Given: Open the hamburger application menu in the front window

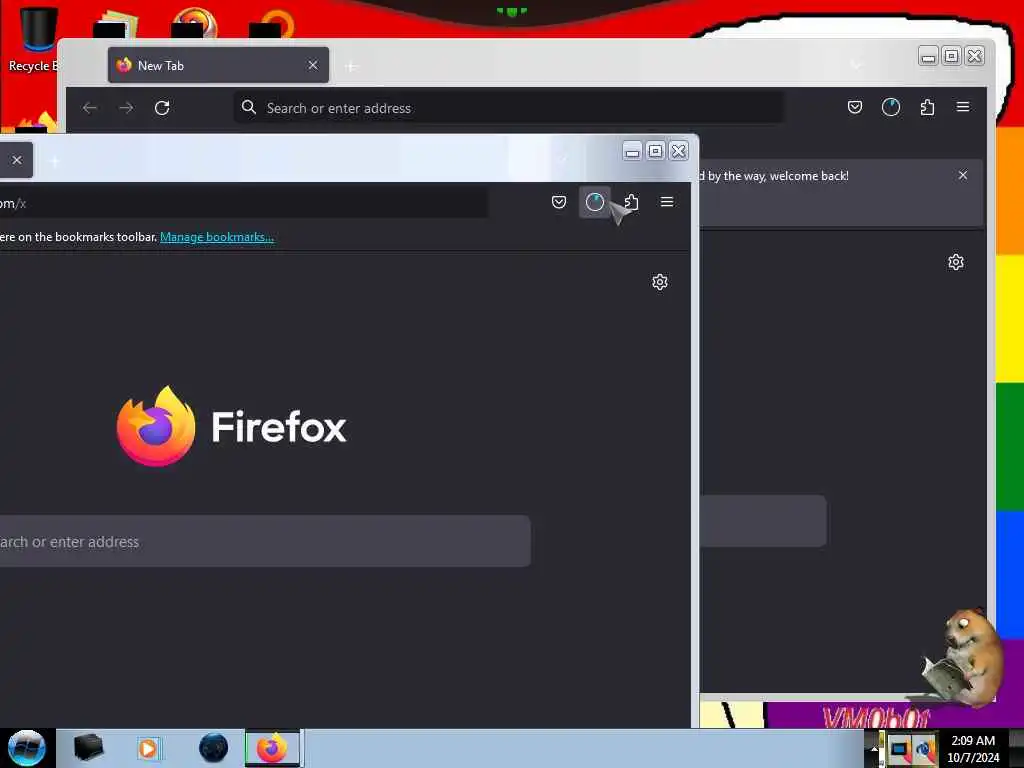Looking at the screenshot, I should tap(667, 202).
